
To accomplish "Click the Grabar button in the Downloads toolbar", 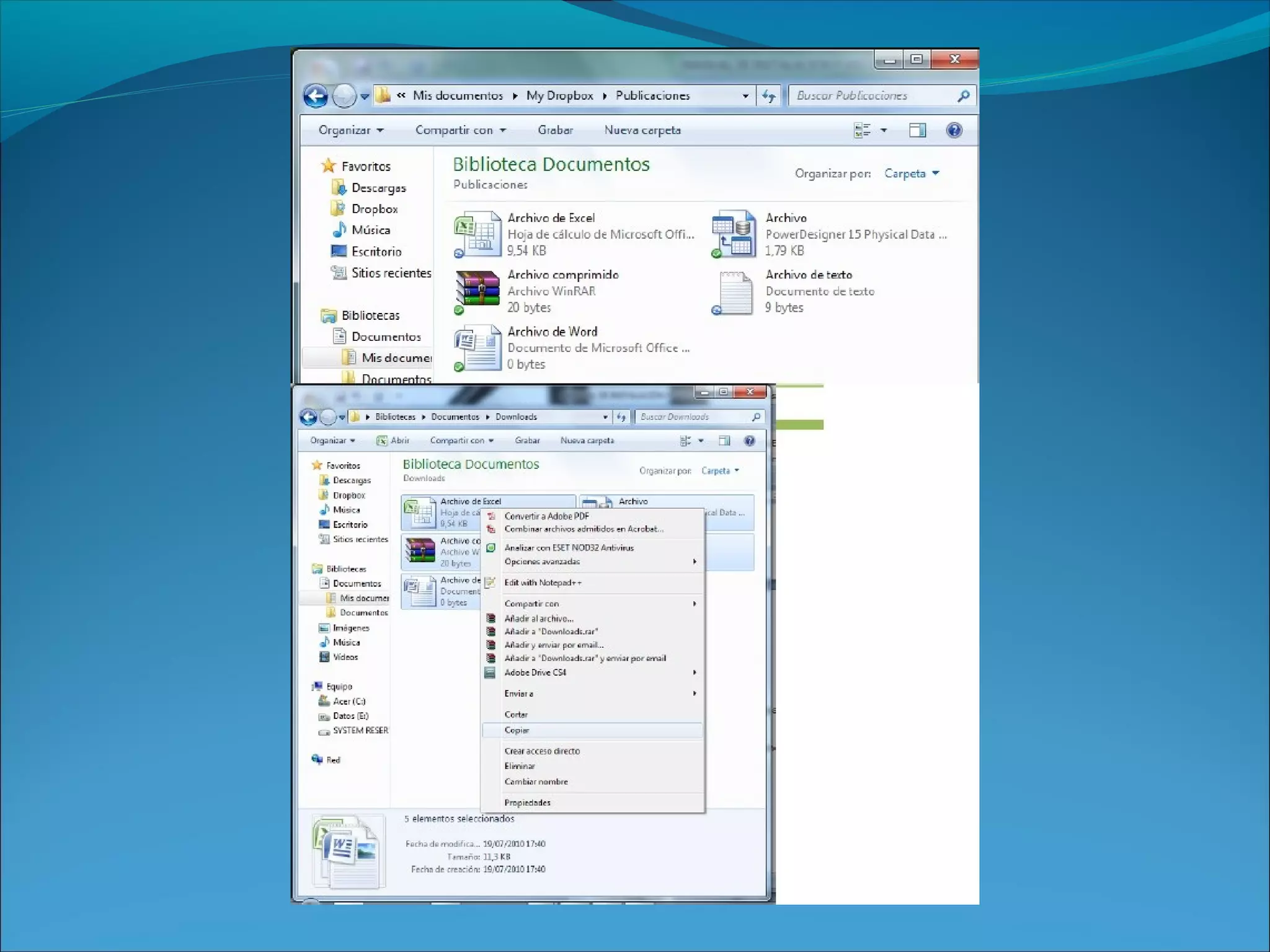I will point(527,441).
